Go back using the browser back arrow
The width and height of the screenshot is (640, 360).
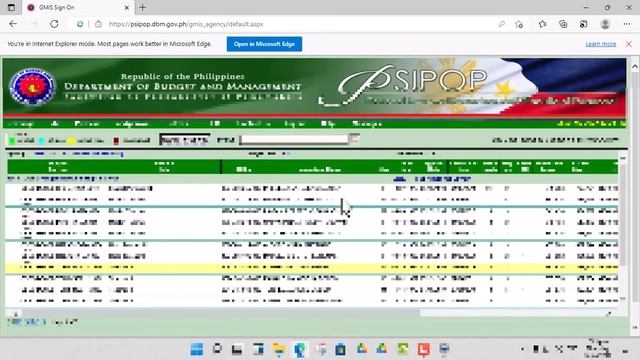13,24
